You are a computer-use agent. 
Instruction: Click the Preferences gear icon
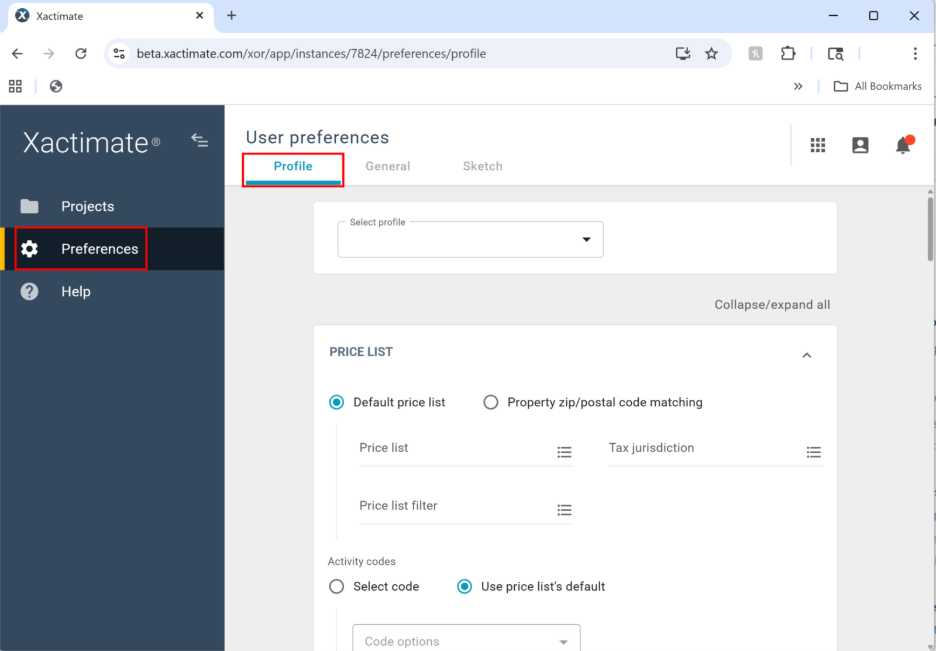pos(29,249)
